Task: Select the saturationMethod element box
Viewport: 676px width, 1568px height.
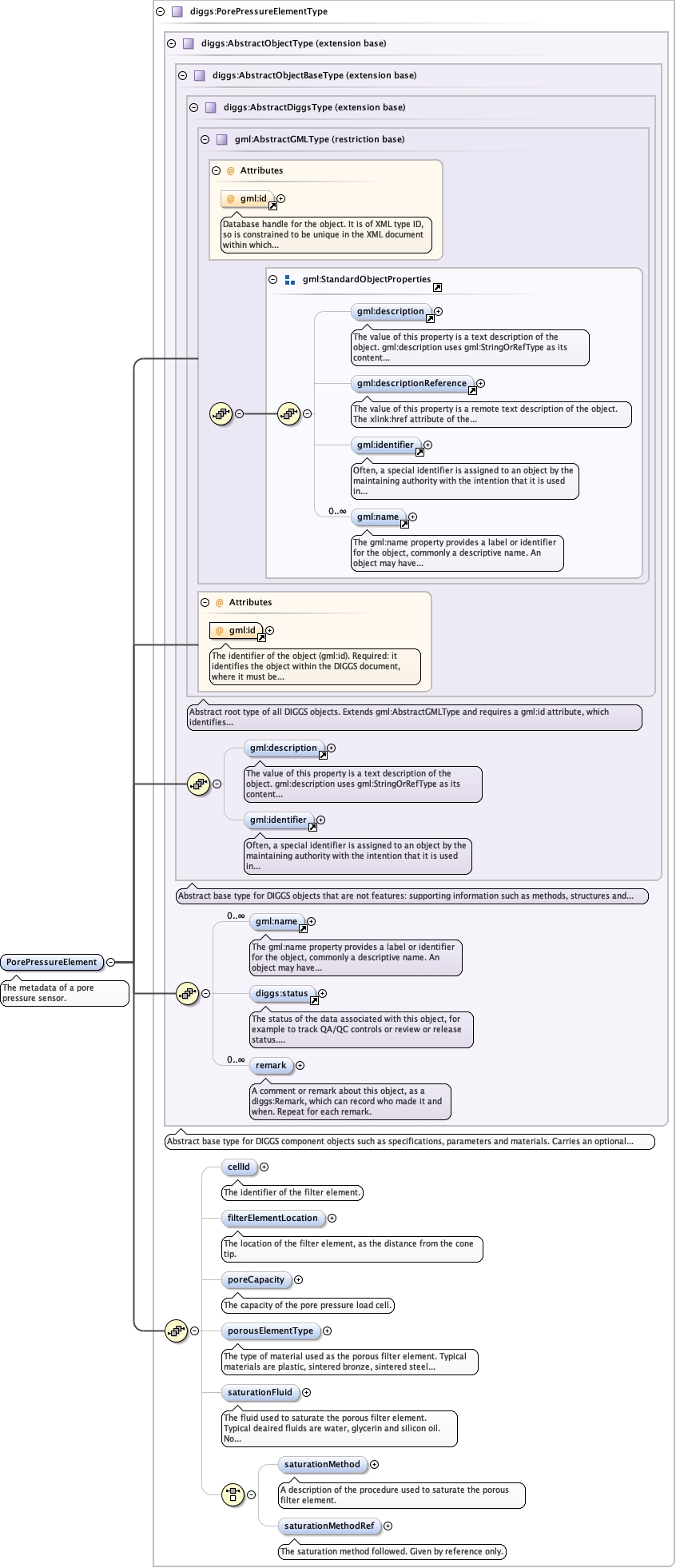Action: click(323, 1465)
